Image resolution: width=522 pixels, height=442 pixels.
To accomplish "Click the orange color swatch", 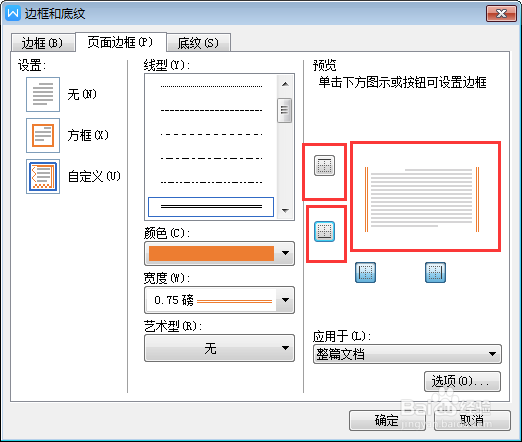I will coord(211,253).
